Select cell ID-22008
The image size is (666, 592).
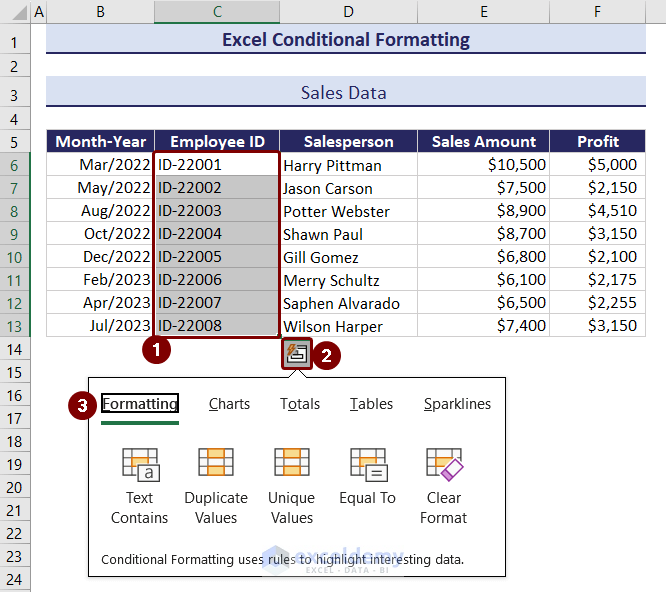coord(217,325)
